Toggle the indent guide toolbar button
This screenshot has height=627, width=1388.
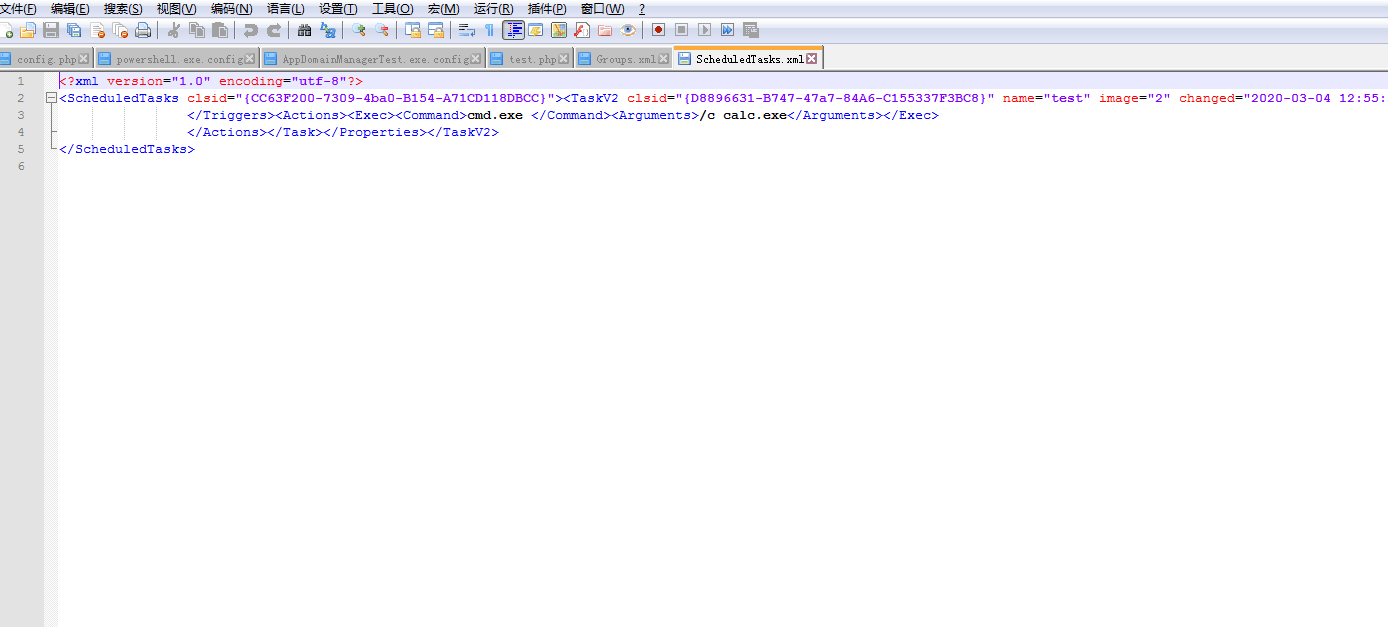[x=513, y=30]
